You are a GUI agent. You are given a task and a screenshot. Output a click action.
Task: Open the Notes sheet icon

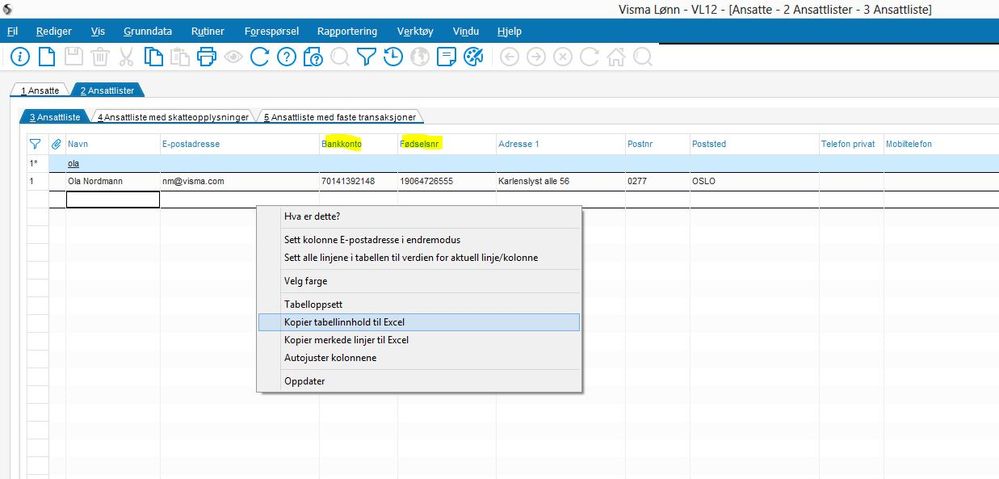[x=447, y=57]
